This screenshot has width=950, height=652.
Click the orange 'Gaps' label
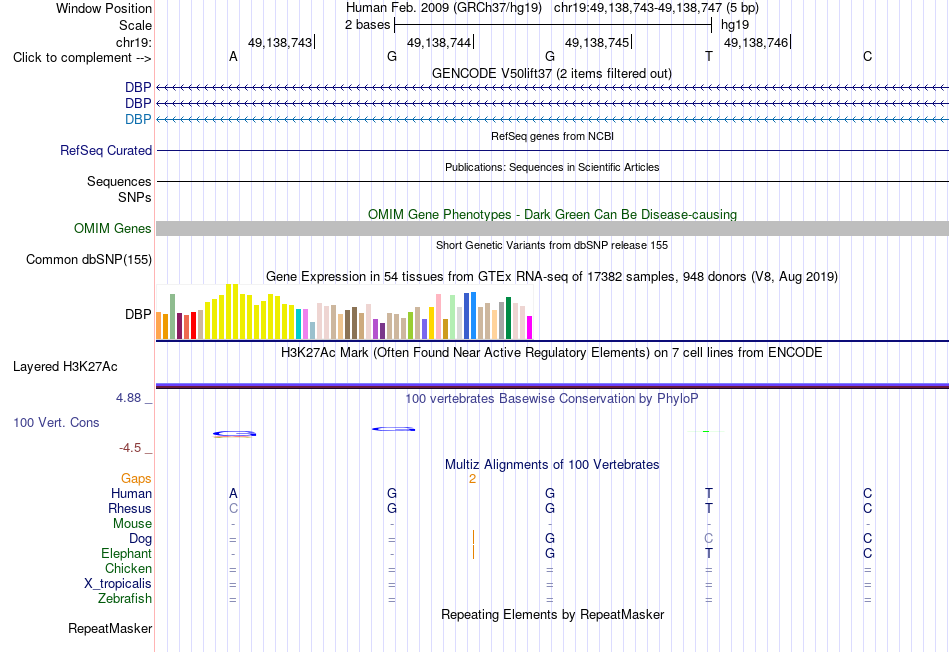coord(136,479)
